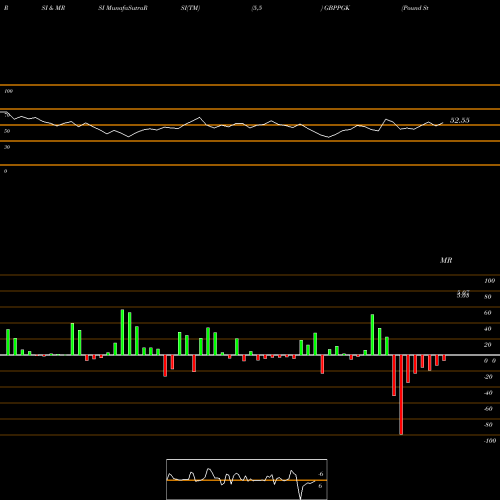500x500 pixels.
Task: Click the RSI current value 52.55
Action: [460, 120]
